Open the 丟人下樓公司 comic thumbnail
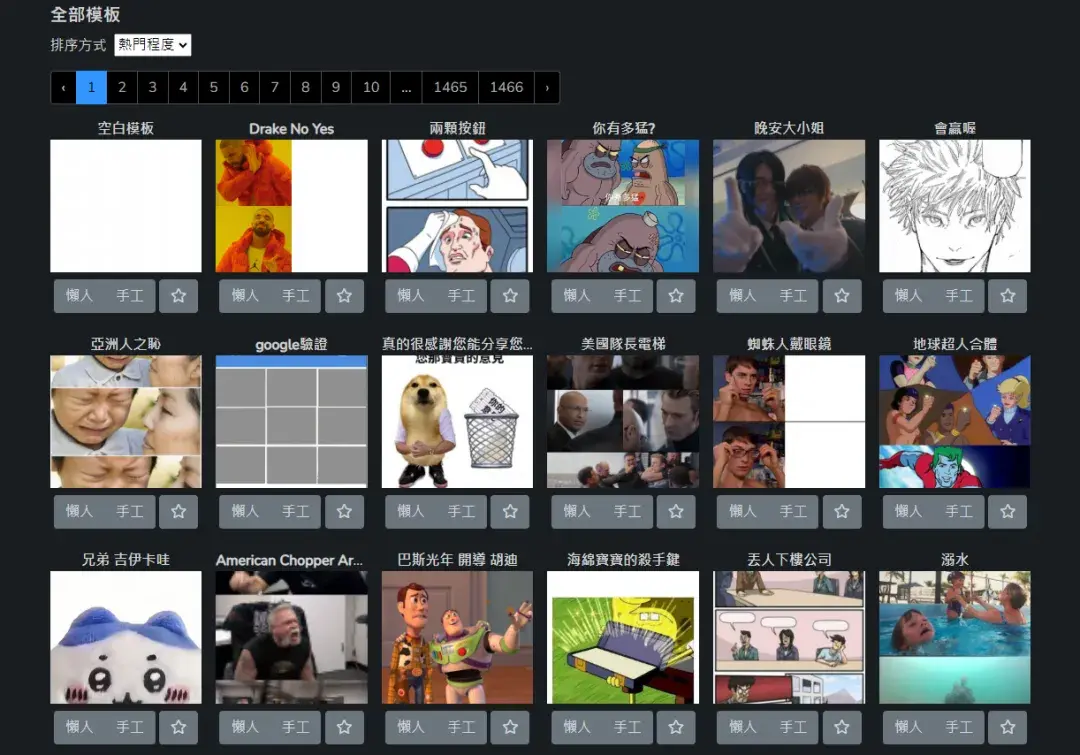Screen dimensions: 1080x755 pos(789,637)
